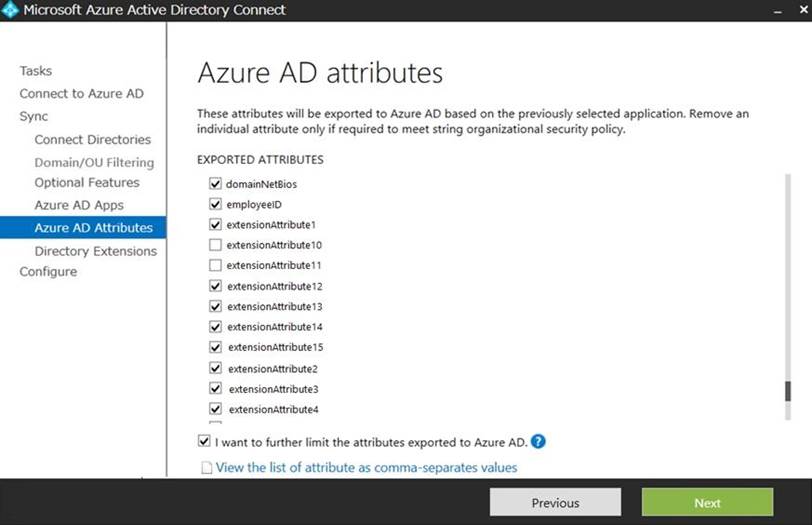Check the extensionAttribute11 checkbox
The width and height of the screenshot is (812, 525).
point(215,266)
